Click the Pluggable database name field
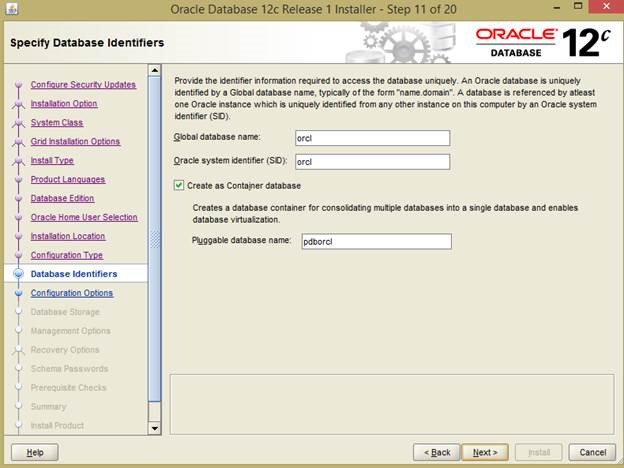Screen dimensions: 624x468 pyautogui.click(x=376, y=242)
